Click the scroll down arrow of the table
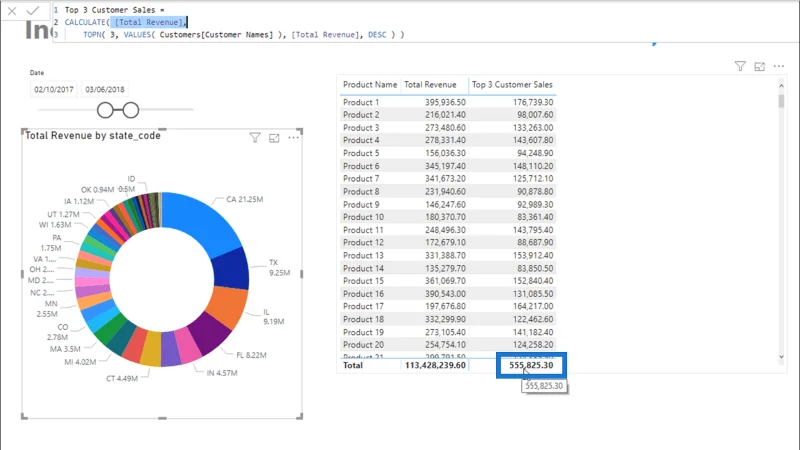The height and width of the screenshot is (450, 800). pos(781,357)
